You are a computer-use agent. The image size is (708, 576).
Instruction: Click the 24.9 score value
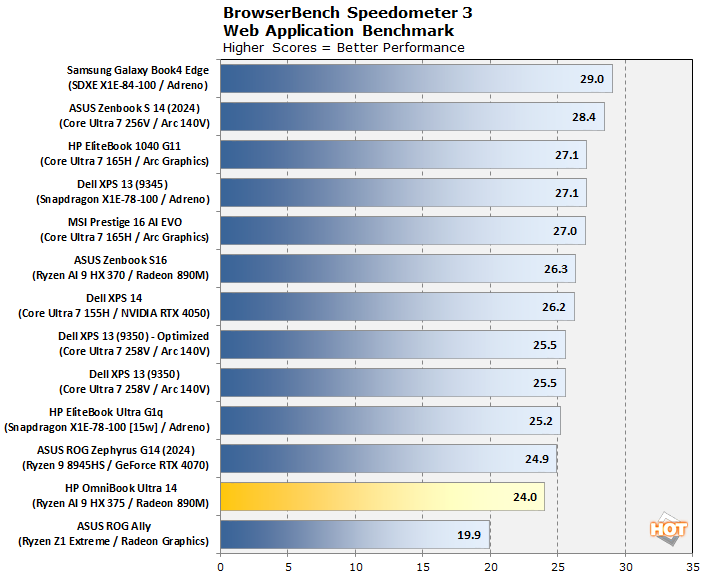[536, 459]
